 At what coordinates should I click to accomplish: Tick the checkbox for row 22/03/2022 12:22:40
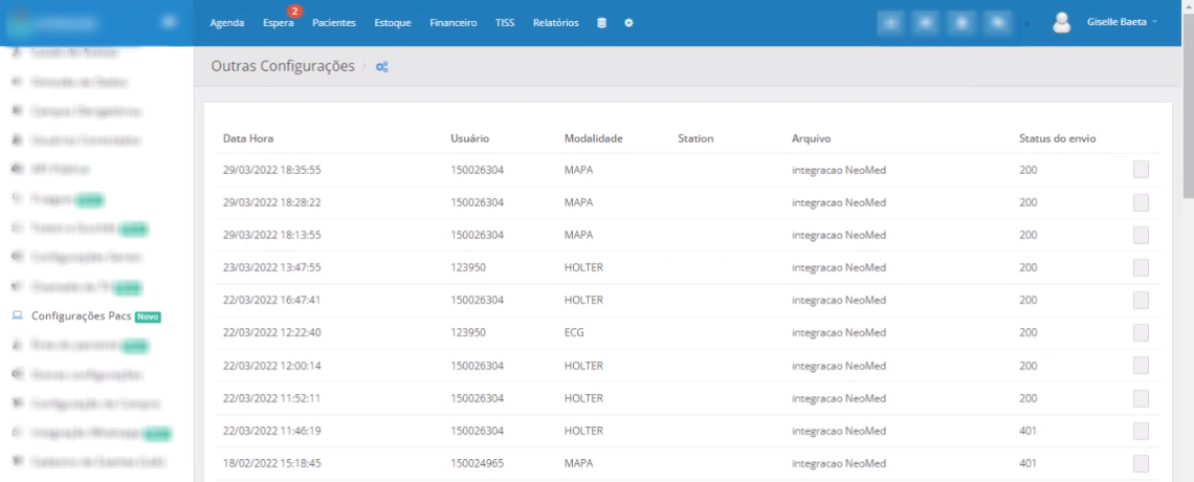(x=1141, y=333)
